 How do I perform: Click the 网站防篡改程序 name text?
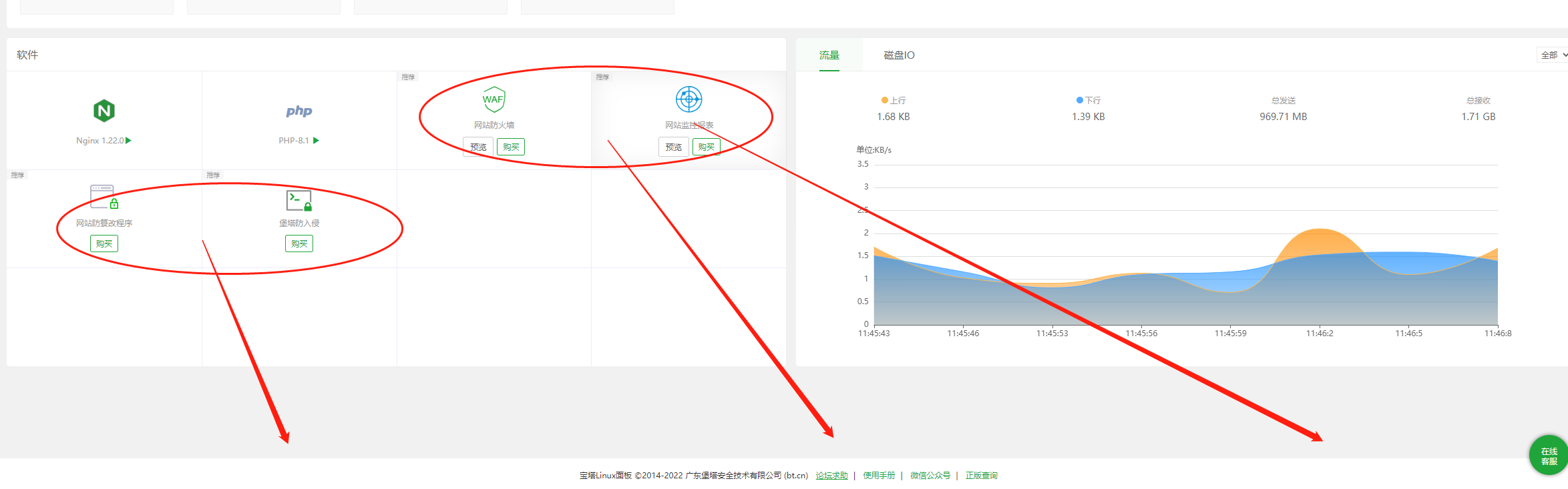(x=104, y=223)
